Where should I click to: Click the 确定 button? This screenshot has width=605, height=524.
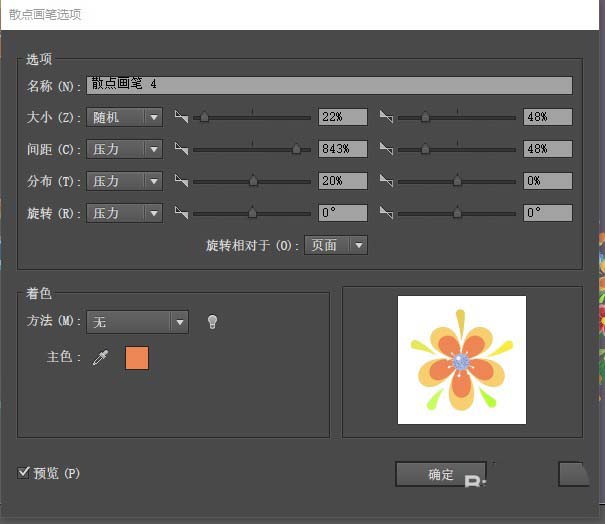pyautogui.click(x=441, y=474)
